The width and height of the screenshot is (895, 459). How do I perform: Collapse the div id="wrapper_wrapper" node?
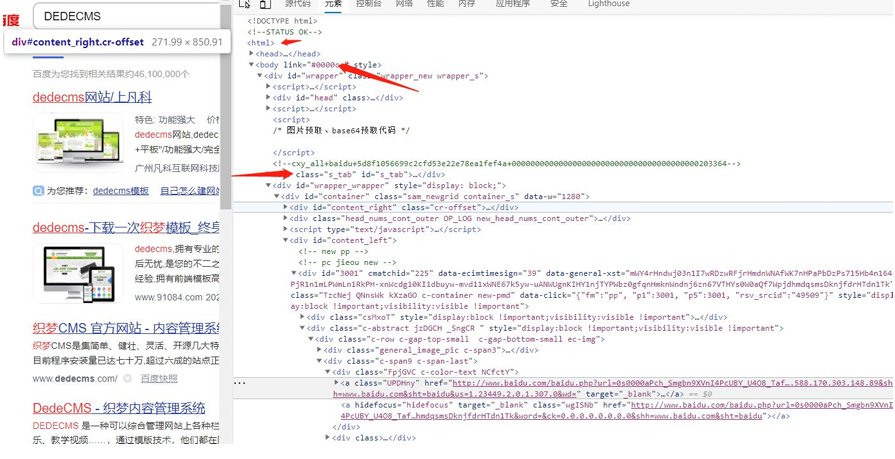point(269,186)
